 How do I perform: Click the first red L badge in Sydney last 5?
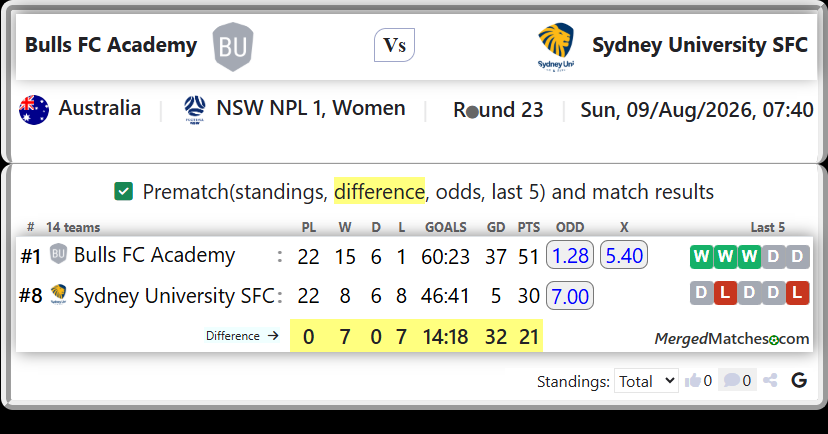[725, 293]
